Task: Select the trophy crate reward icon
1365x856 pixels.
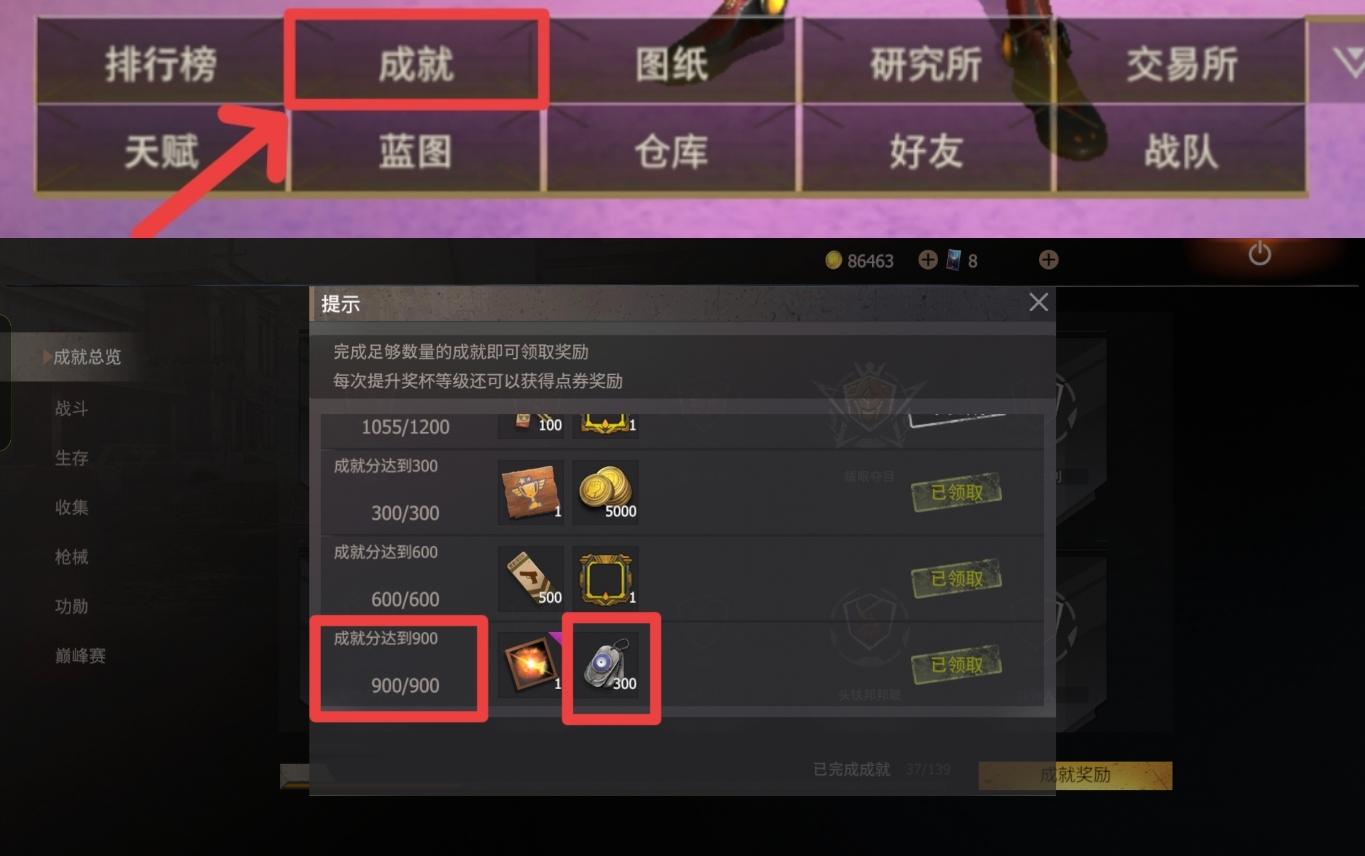Action: [531, 492]
